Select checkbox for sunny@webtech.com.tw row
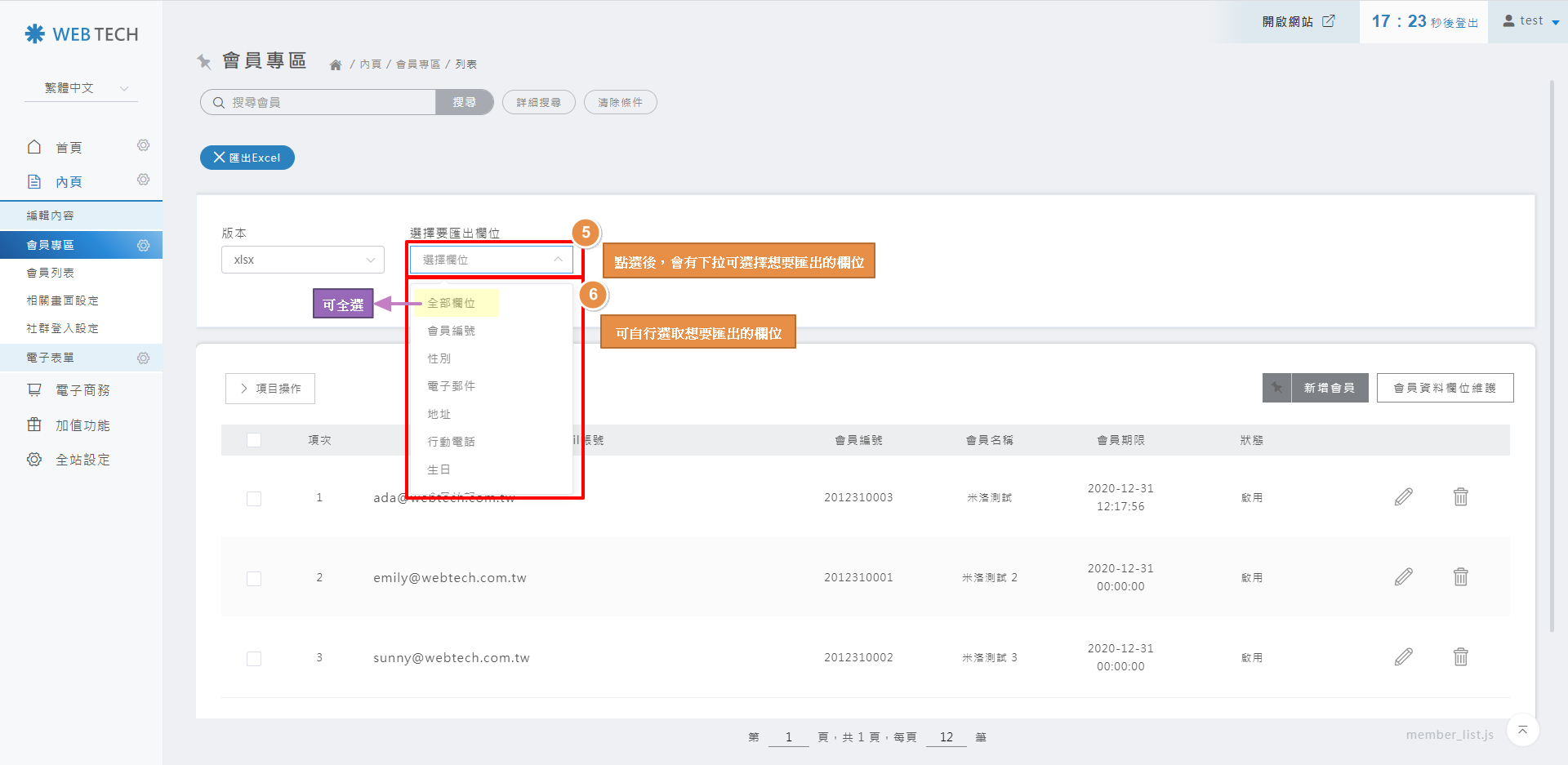1568x765 pixels. tap(254, 659)
